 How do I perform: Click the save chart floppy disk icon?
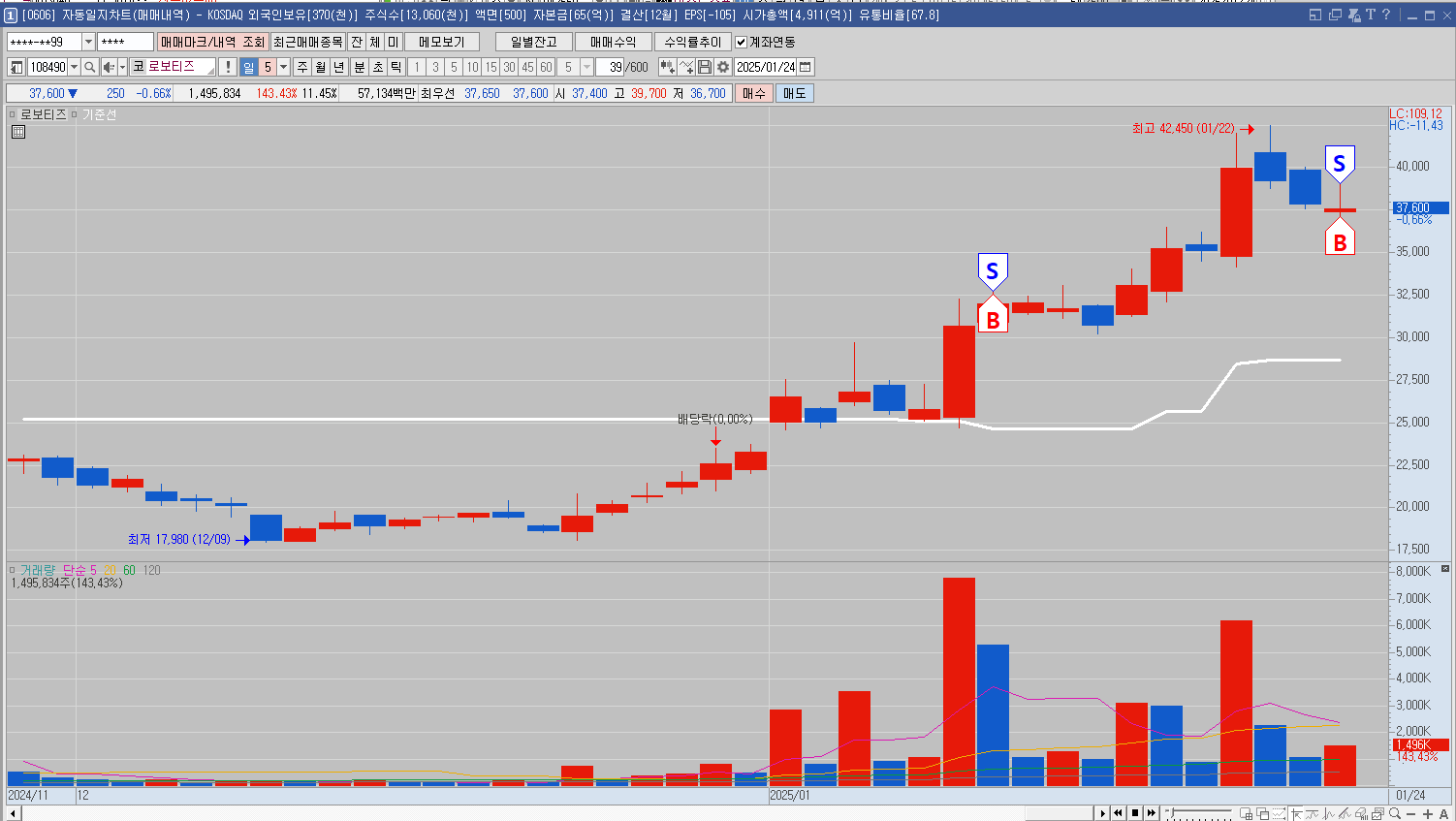(x=705, y=67)
